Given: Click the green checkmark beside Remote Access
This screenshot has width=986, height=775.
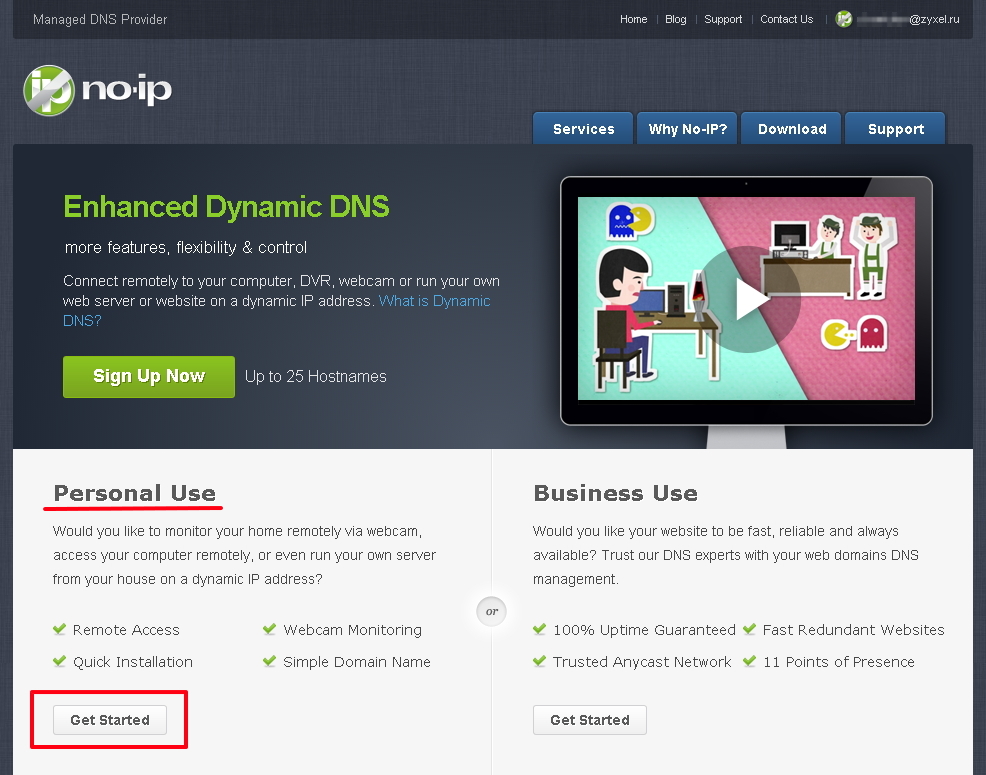Looking at the screenshot, I should (60, 630).
